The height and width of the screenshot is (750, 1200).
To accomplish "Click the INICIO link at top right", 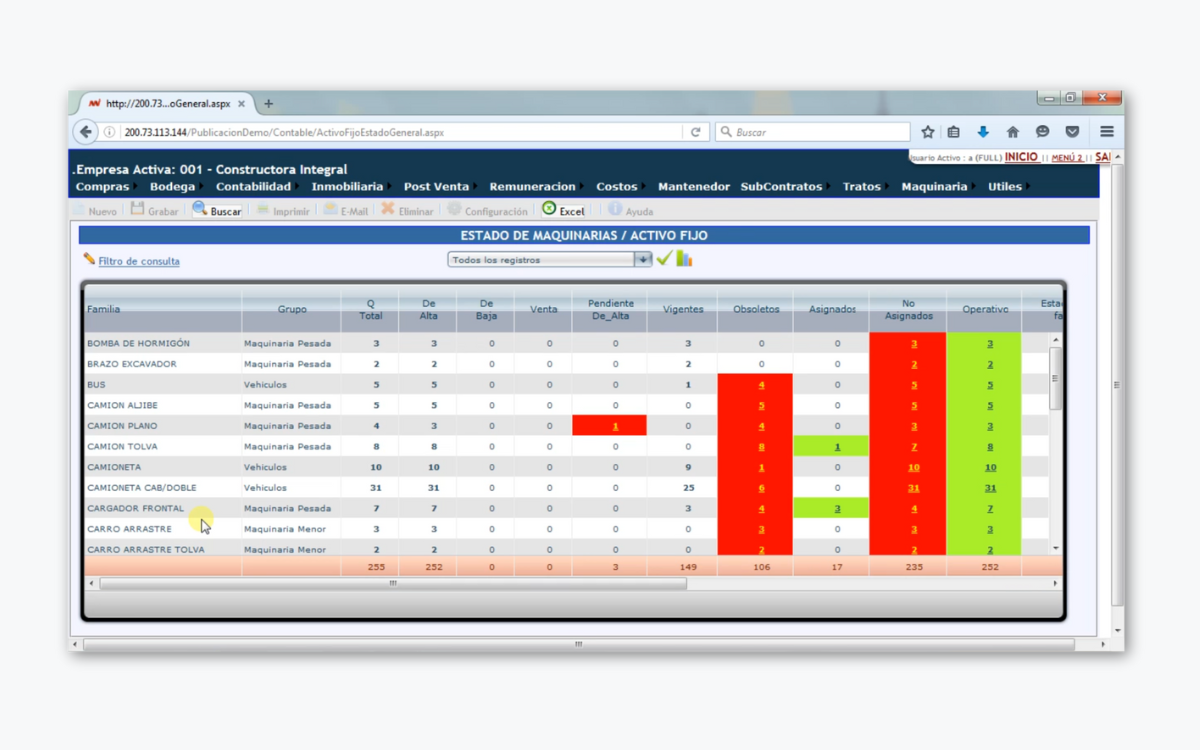I will point(1021,157).
